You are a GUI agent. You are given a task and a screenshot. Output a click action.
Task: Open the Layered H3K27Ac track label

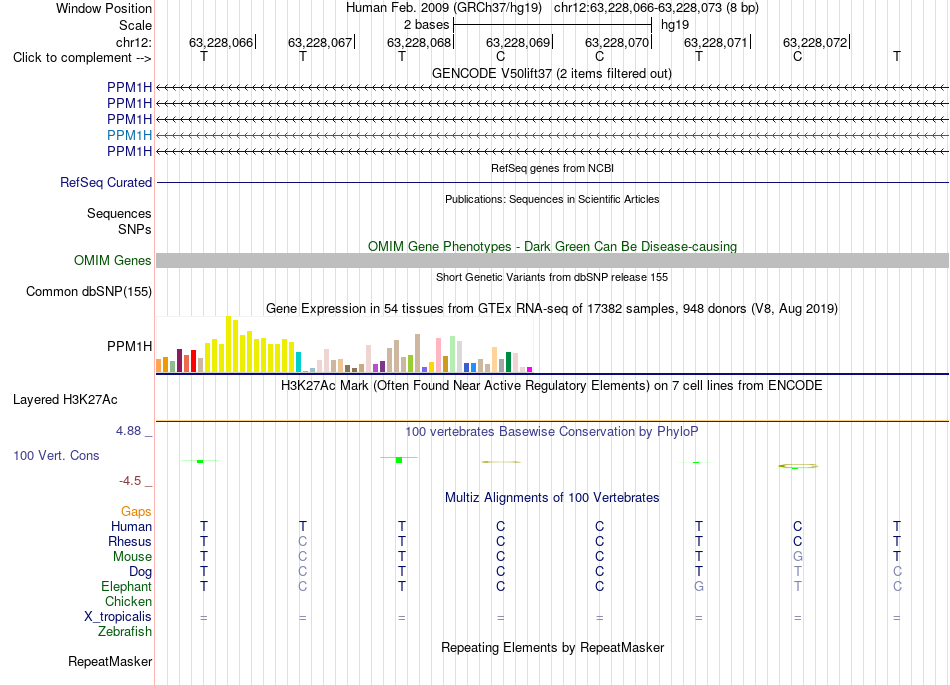coord(65,400)
